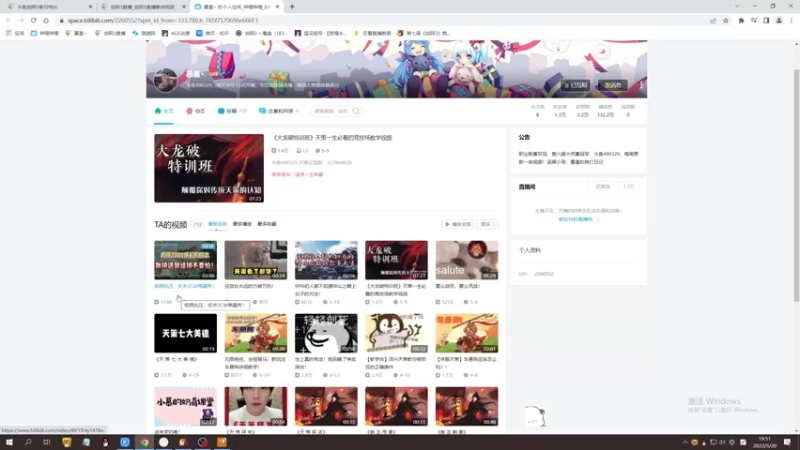Open the white dog meme video thumbnail
The height and width of the screenshot is (450, 800).
[326, 333]
